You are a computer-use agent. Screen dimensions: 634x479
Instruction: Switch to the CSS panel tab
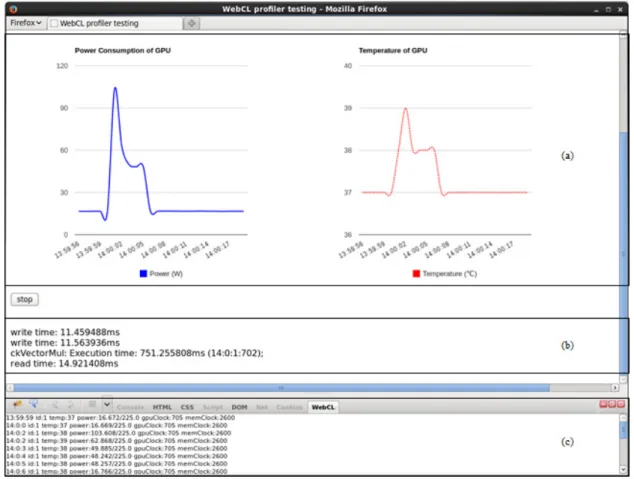pyautogui.click(x=187, y=407)
